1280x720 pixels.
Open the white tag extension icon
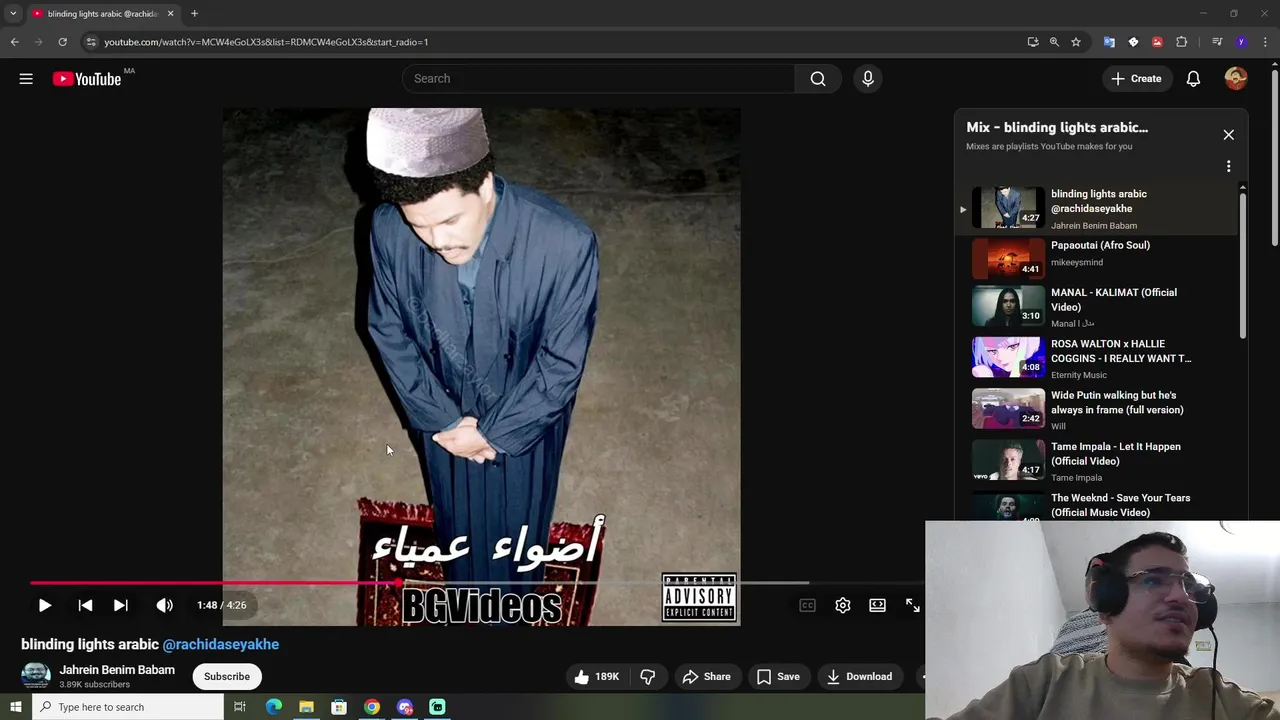tap(1133, 42)
